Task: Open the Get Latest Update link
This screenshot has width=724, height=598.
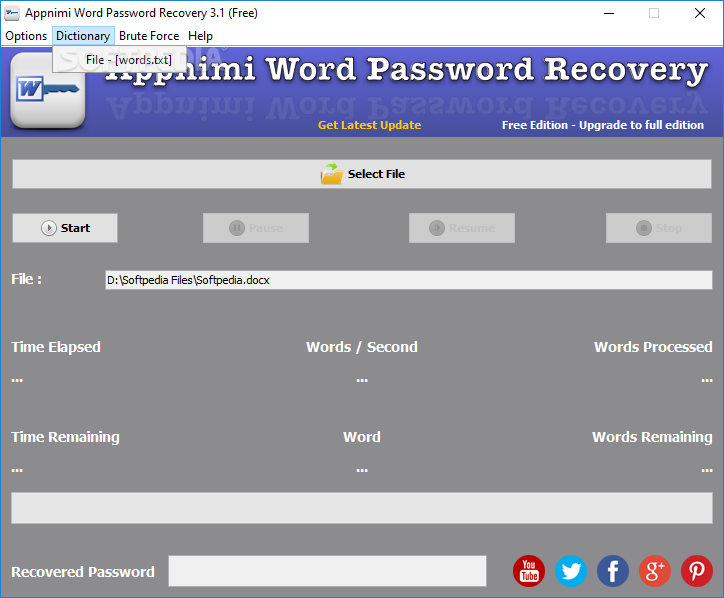Action: point(369,125)
